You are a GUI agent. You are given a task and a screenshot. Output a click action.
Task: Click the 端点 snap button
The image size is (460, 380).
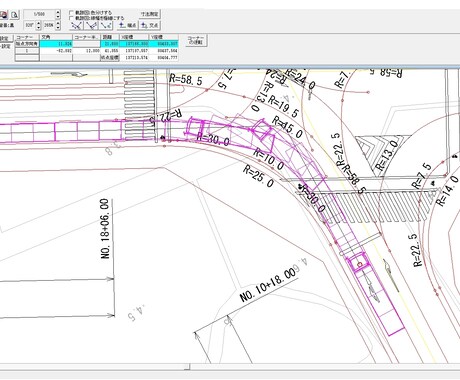(x=128, y=25)
